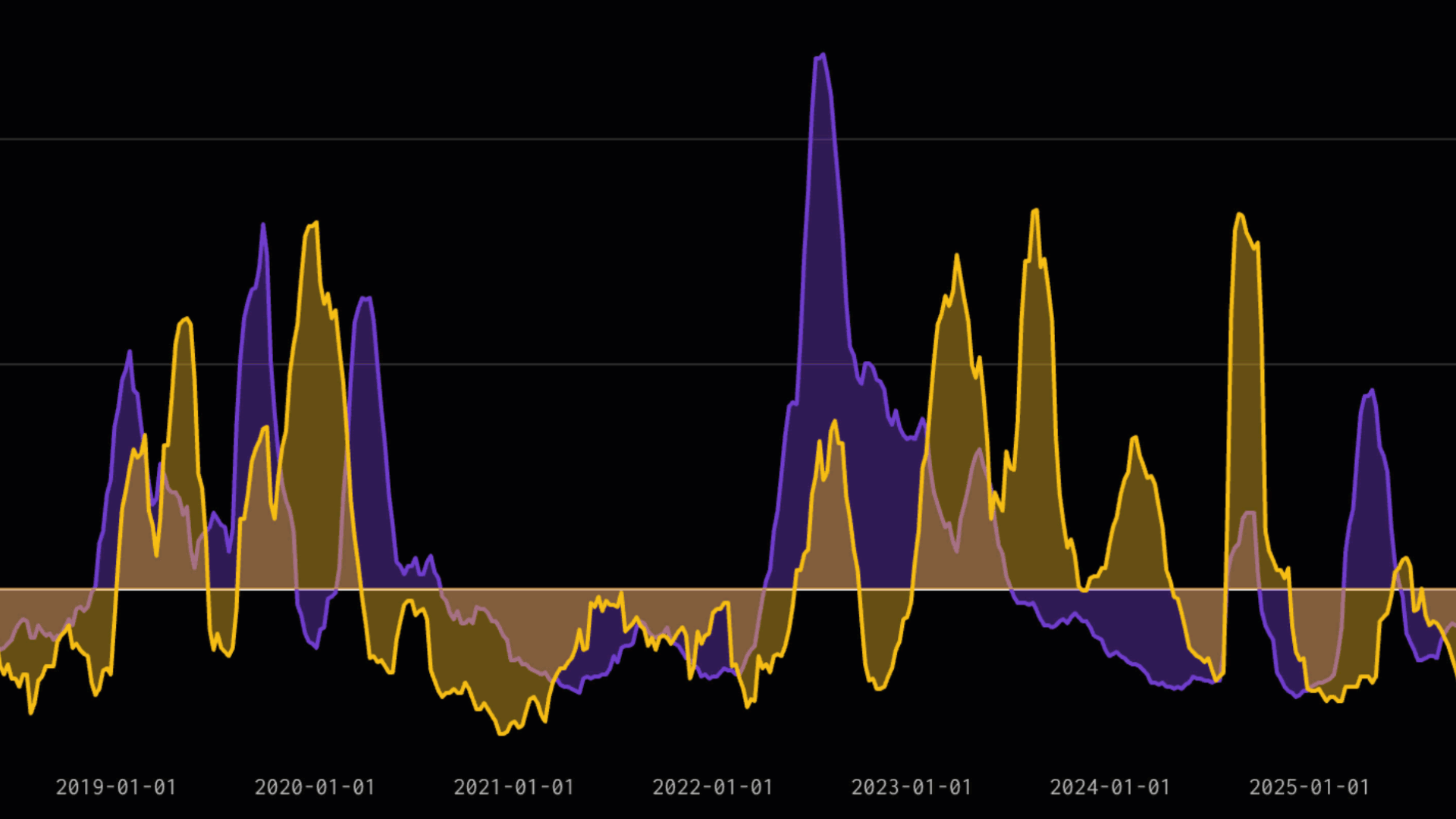Select the 2023-01-01 axis label
Viewport: 1456px width, 819px height.
[x=914, y=787]
